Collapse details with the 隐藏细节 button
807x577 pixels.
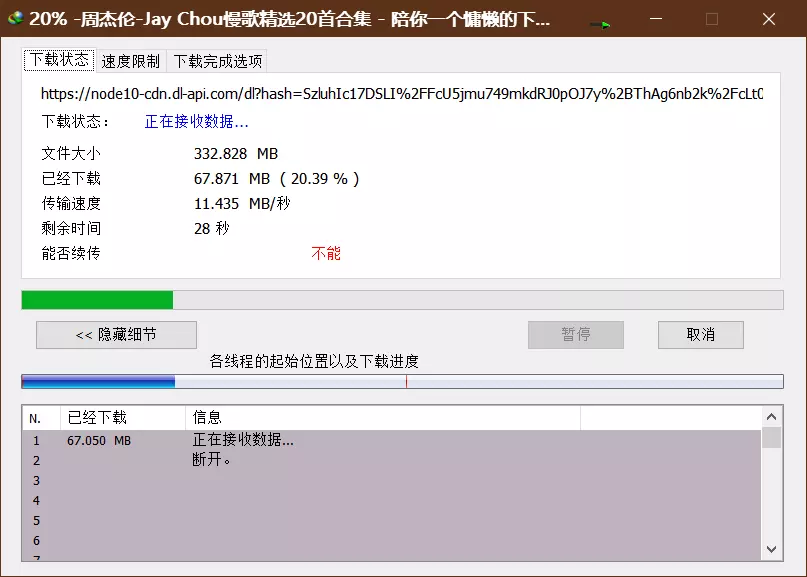116,335
